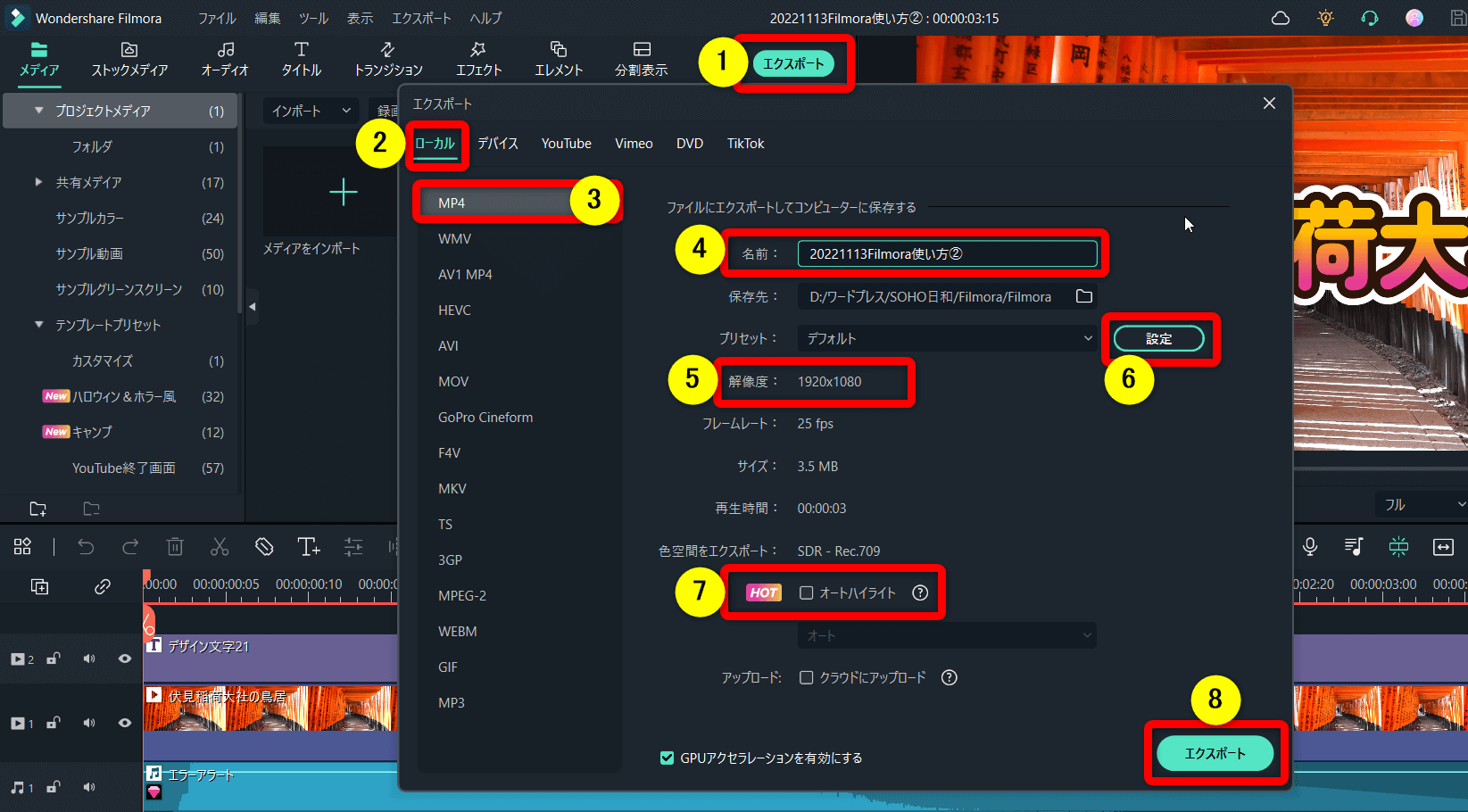Select the デザイン文字21 clip on timeline
1468x812 pixels.
point(270,658)
